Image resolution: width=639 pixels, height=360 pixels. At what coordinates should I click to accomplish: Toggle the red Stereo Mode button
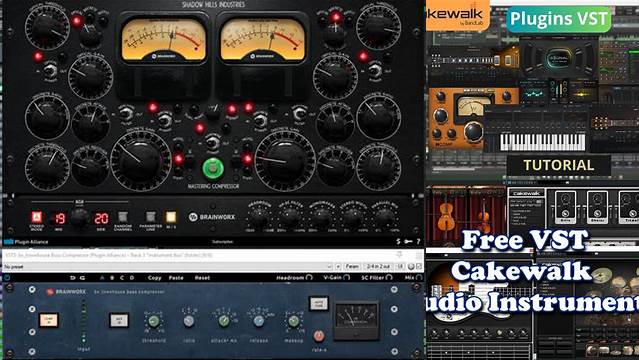(x=37, y=216)
